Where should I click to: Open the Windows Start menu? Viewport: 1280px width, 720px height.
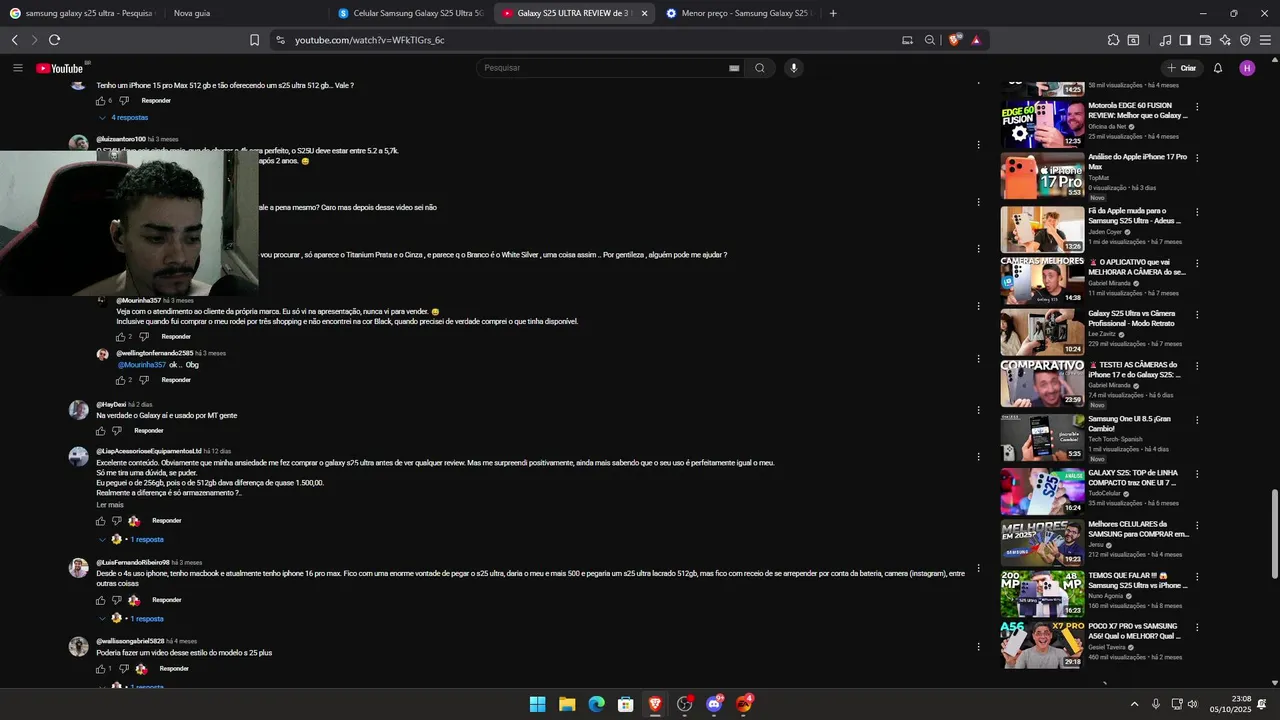(x=537, y=704)
